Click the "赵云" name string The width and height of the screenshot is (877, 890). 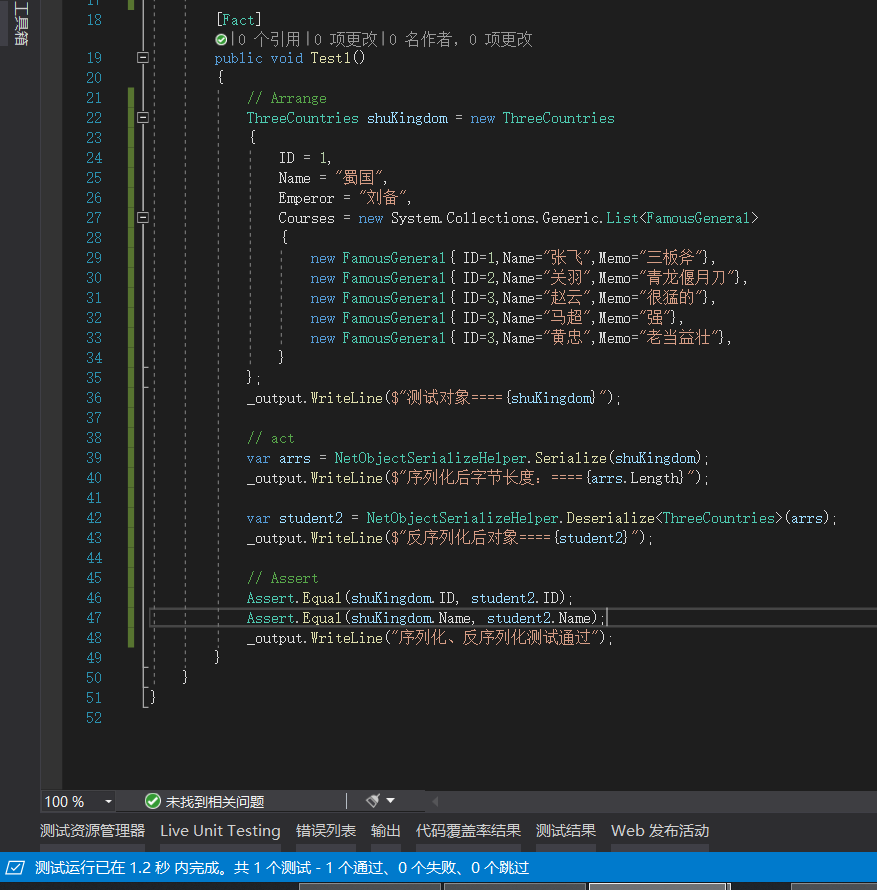tap(568, 297)
